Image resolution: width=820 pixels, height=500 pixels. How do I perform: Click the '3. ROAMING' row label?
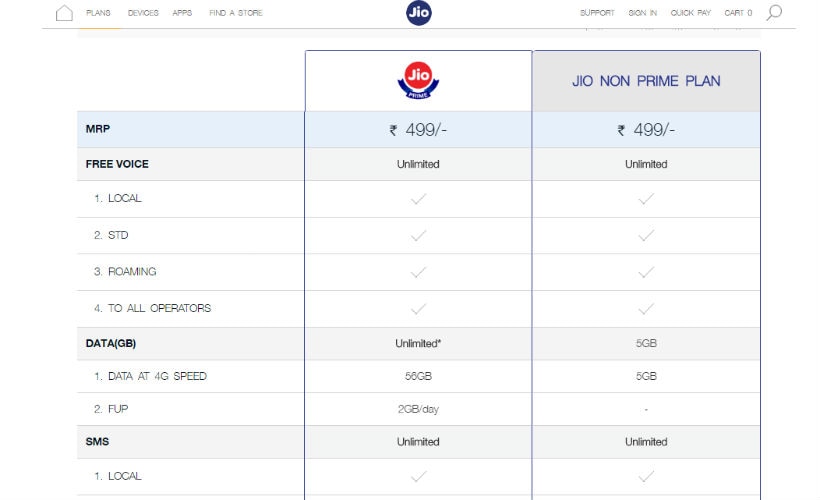point(125,272)
